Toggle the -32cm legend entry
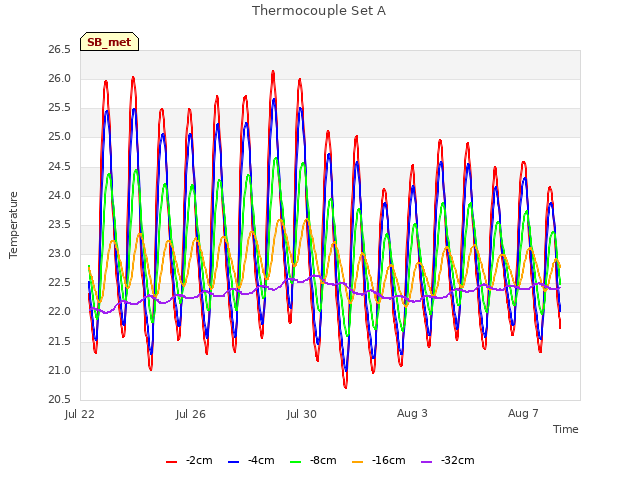This screenshot has height=480, width=640. 448,460
